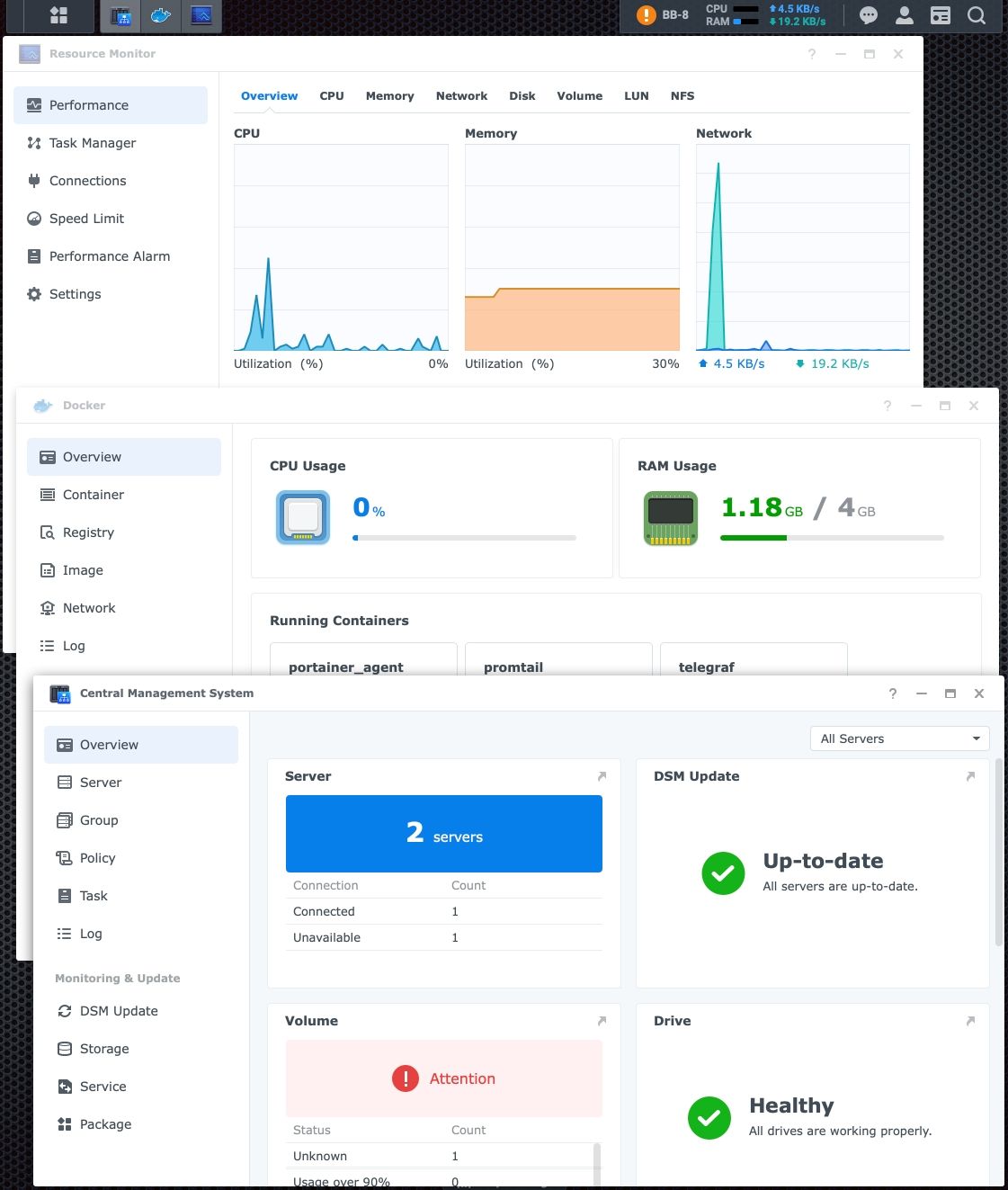
Task: Open the user options person icon
Action: [x=905, y=15]
